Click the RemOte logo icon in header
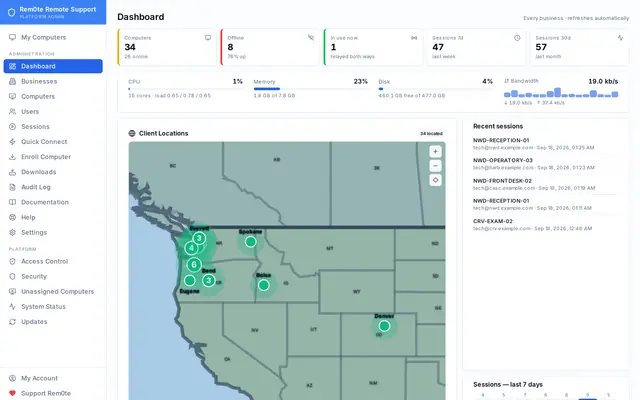This screenshot has width=640, height=400. (11, 12)
